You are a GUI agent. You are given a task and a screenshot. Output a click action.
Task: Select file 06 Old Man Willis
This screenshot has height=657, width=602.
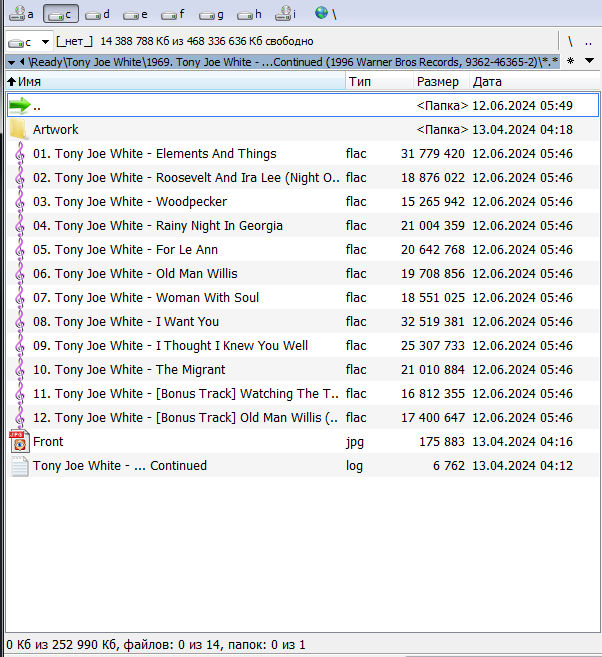[x=303, y=274]
